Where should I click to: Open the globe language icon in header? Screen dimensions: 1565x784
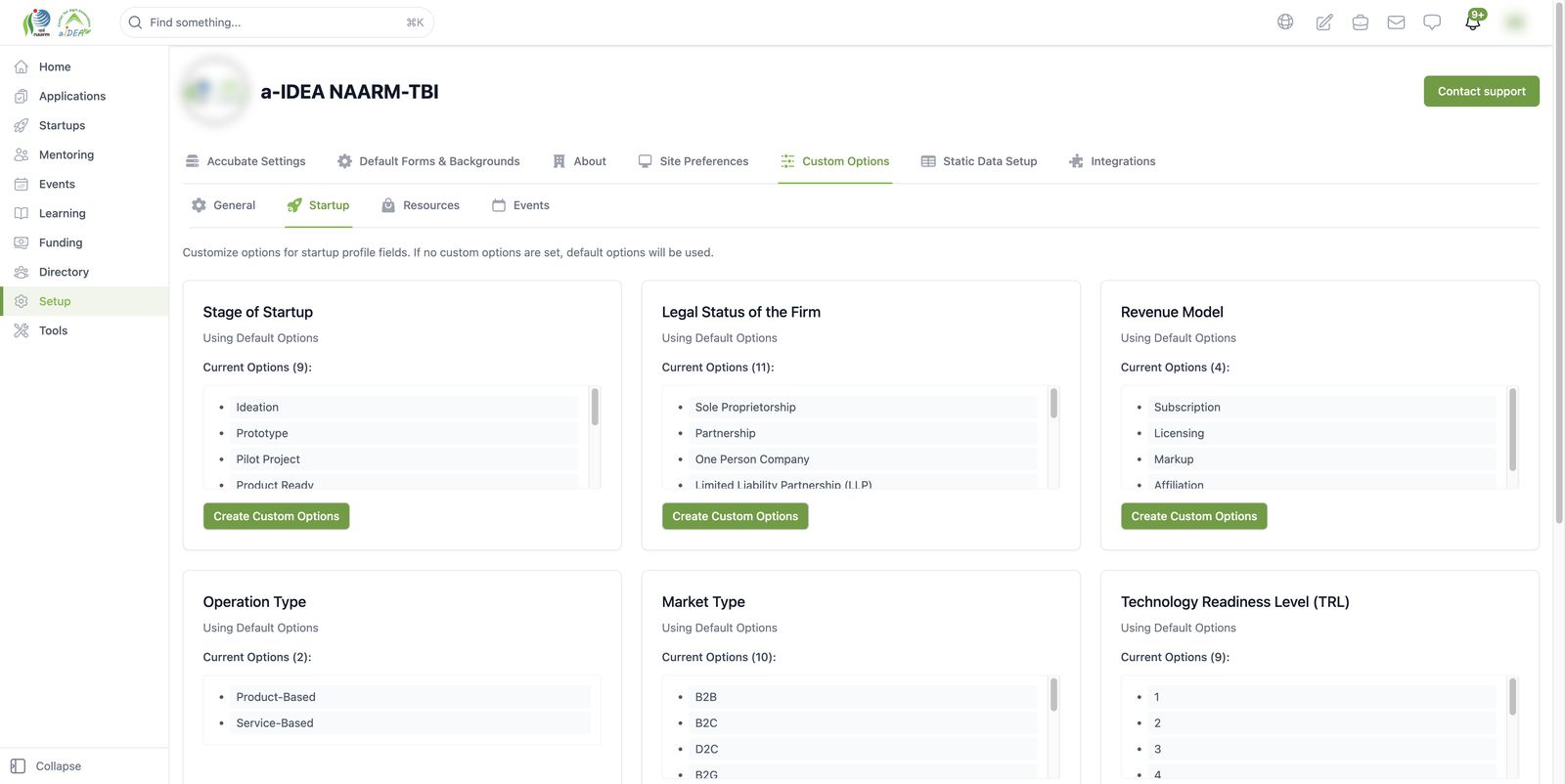click(1285, 22)
